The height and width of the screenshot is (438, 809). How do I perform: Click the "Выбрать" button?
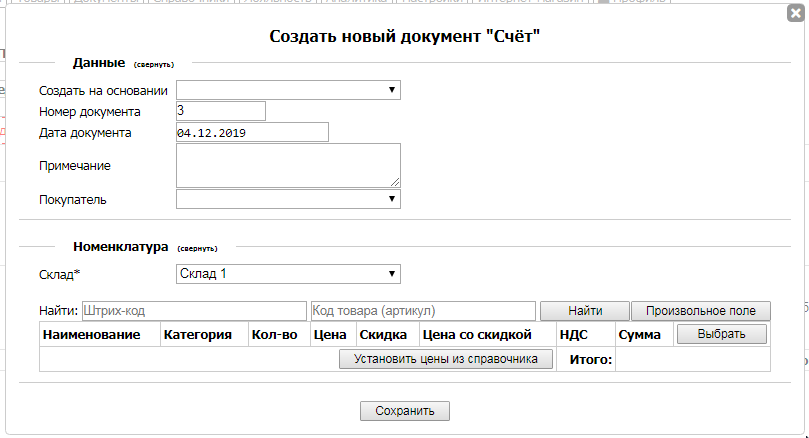[721, 334]
